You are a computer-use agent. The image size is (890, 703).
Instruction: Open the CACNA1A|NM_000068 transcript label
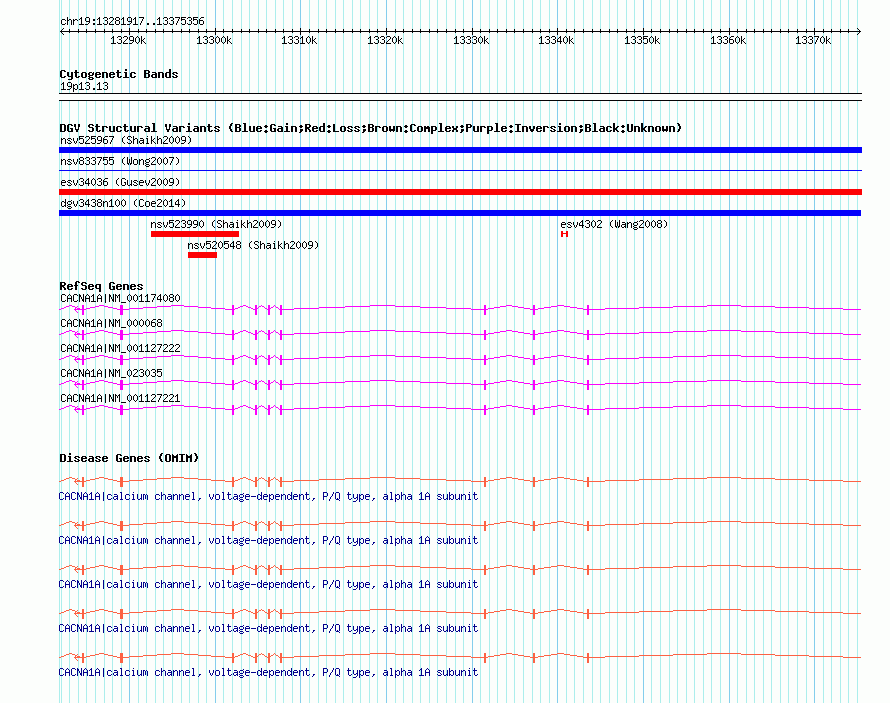point(111,323)
